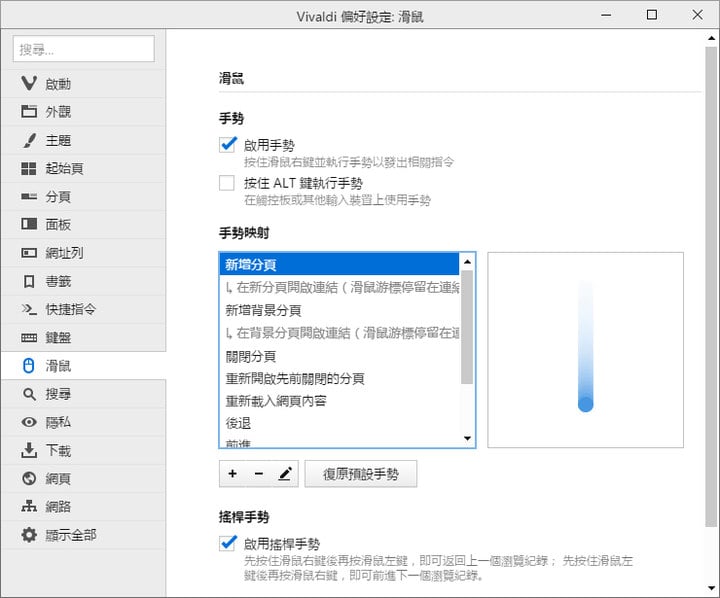The image size is (720, 598).
Task: Open the 分頁 tabs icon in the sidebar
Action: click(x=29, y=197)
